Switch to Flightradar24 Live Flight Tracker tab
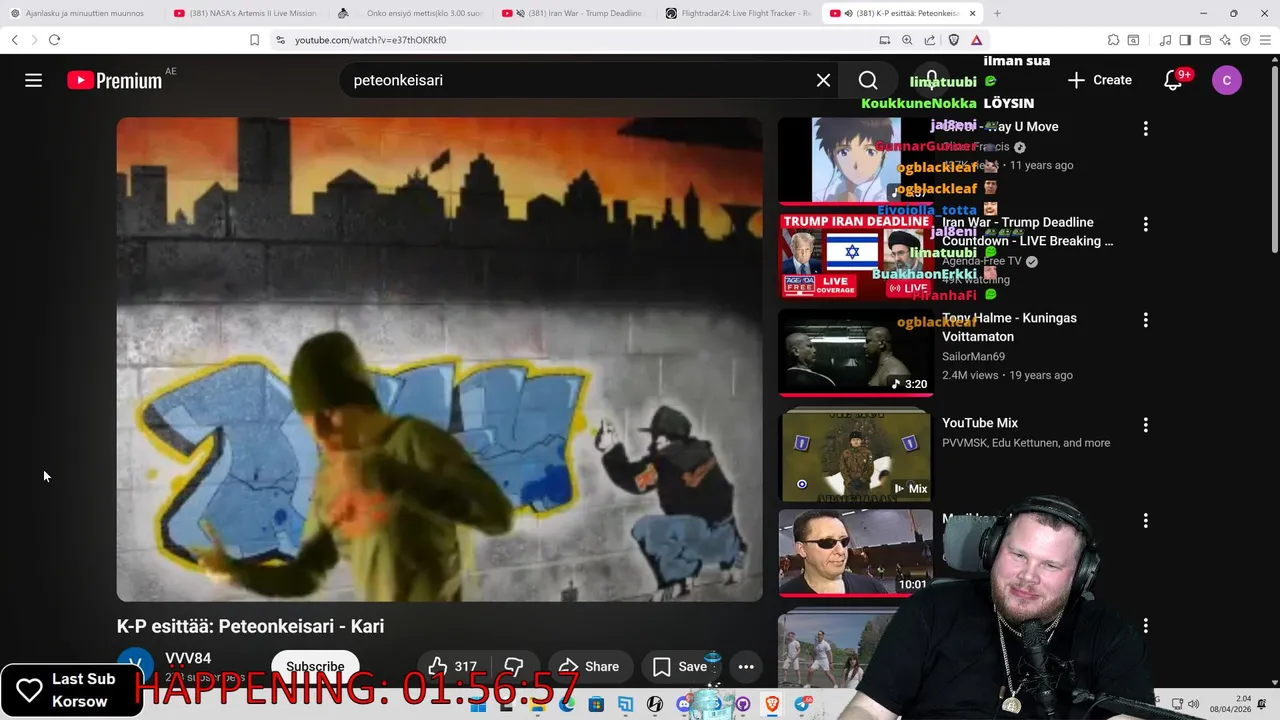This screenshot has height=720, width=1280. (738, 13)
